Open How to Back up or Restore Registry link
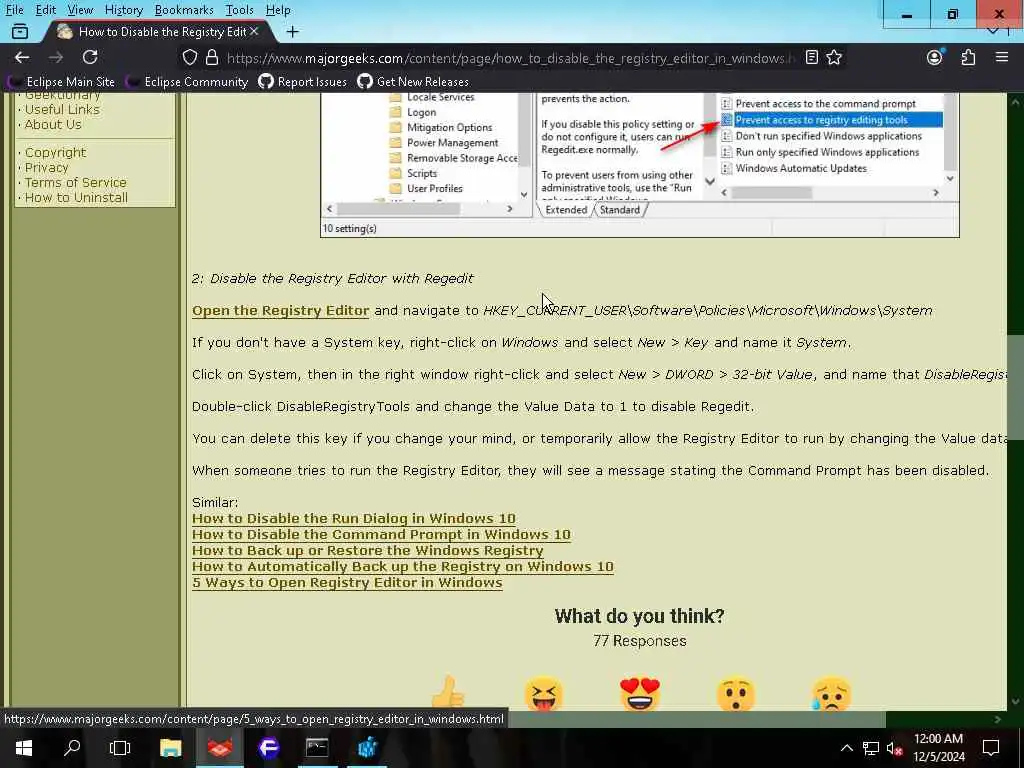 (368, 551)
